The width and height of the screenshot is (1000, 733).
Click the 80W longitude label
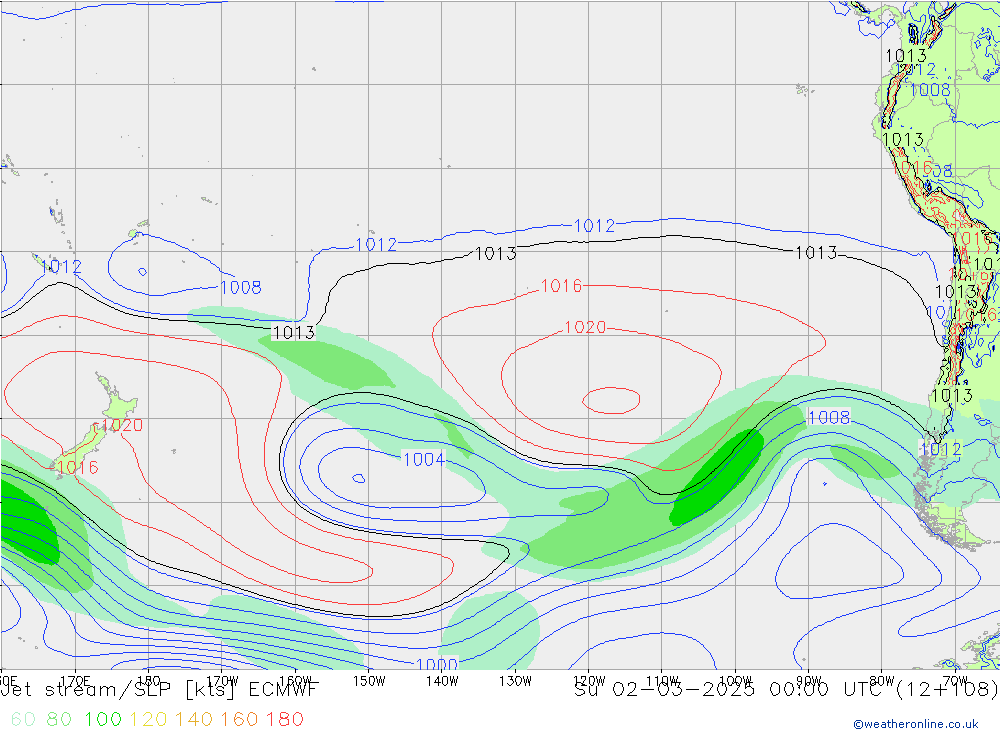tap(881, 681)
